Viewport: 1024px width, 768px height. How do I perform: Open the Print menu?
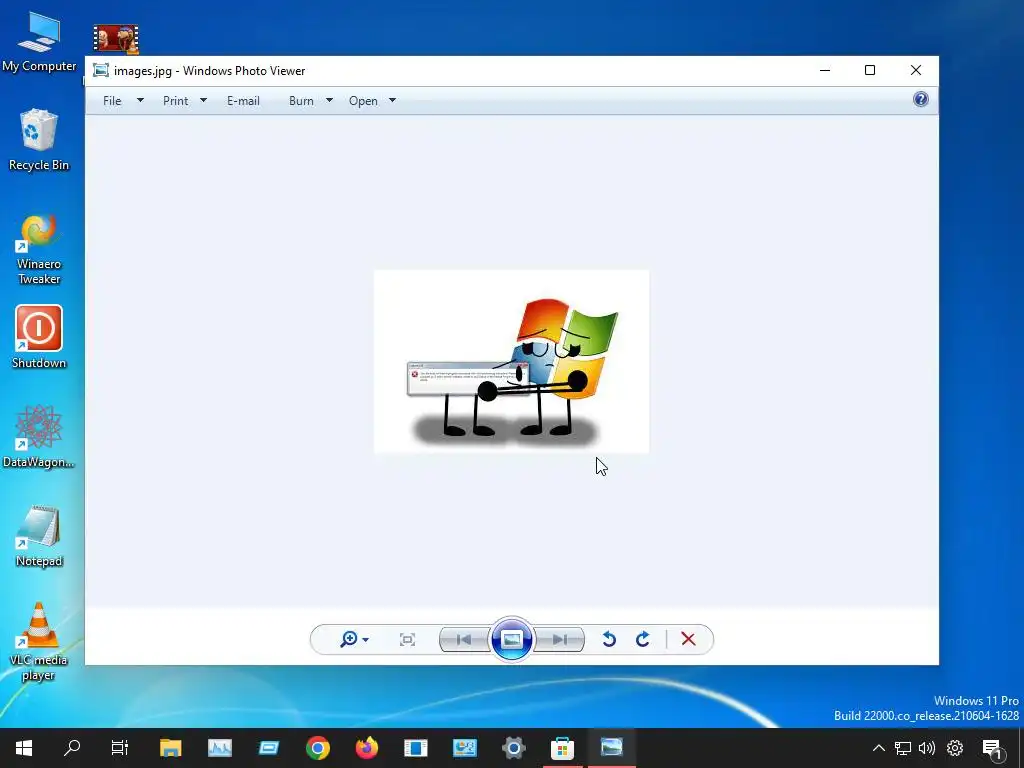(175, 101)
